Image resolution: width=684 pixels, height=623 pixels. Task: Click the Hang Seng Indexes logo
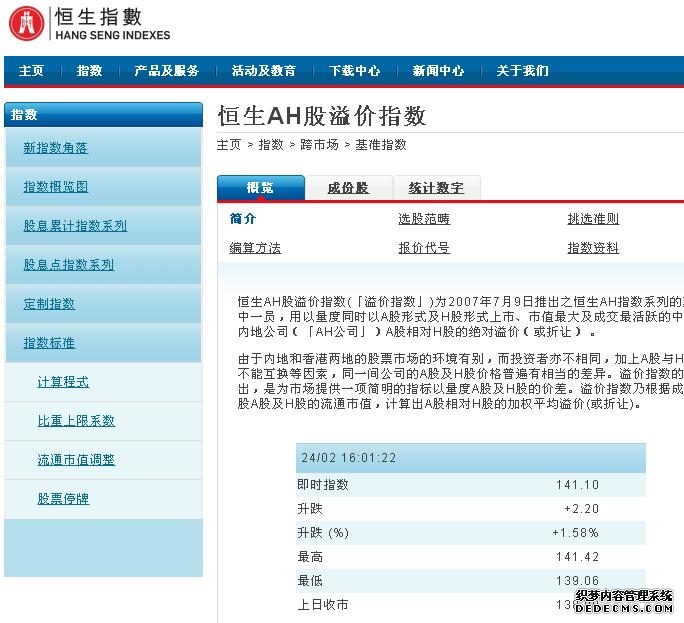point(90,24)
